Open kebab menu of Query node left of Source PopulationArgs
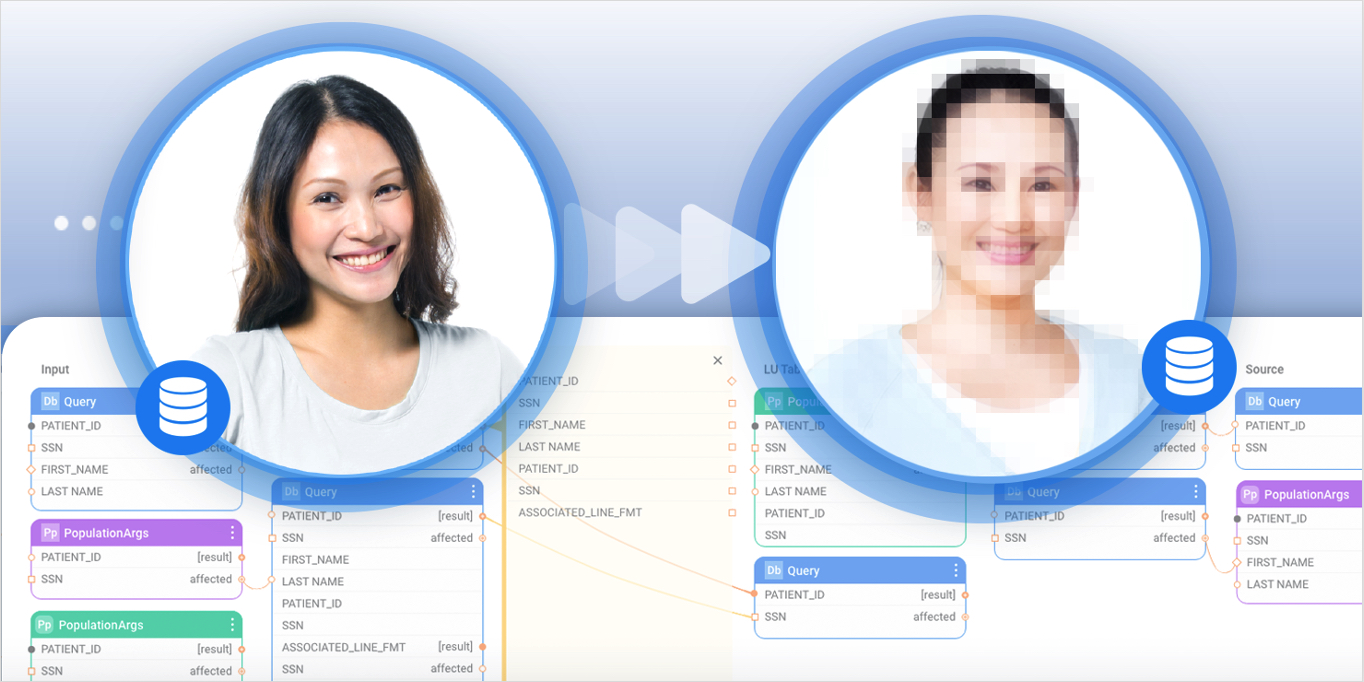 1196,492
